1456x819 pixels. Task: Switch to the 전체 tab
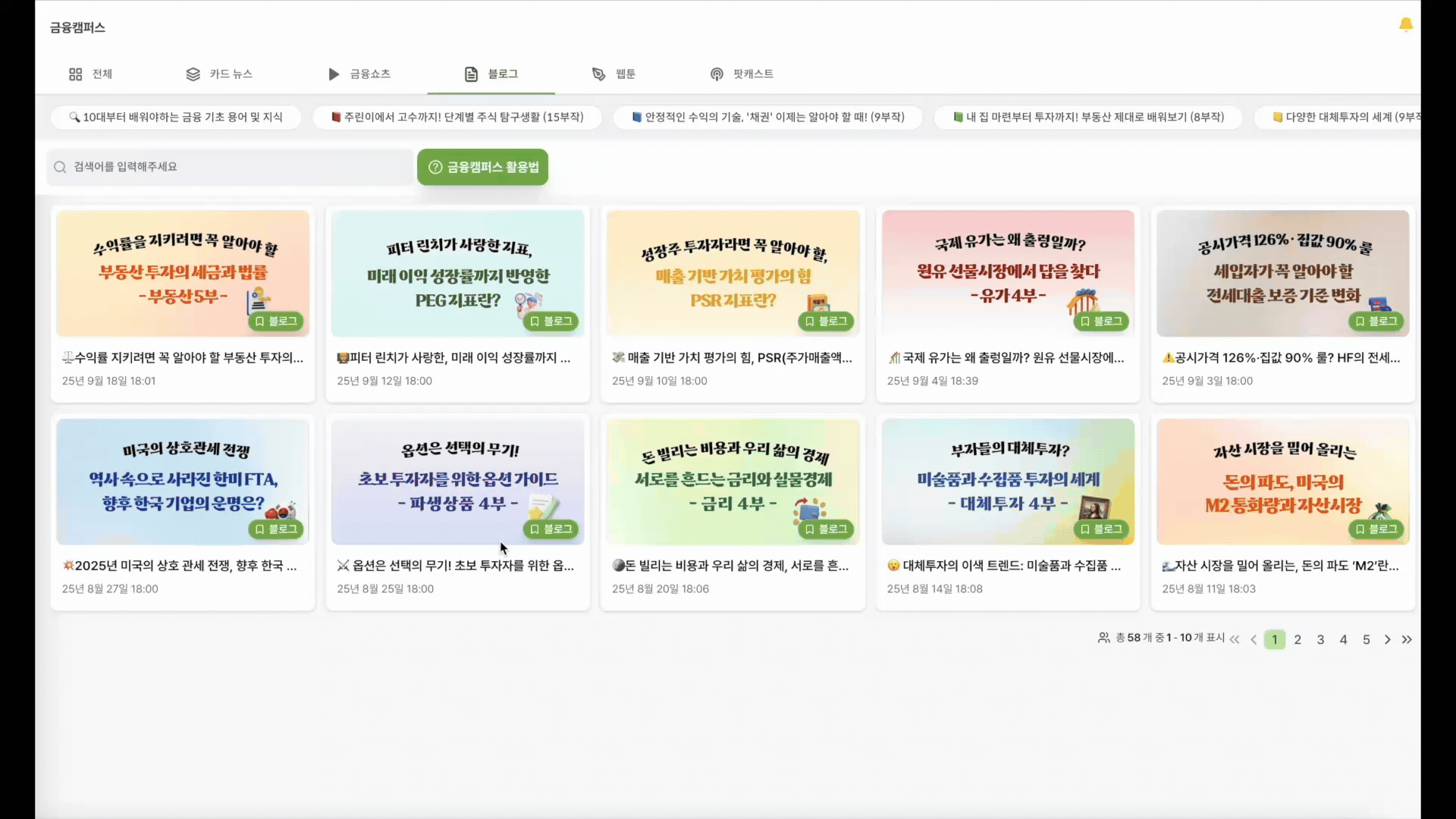(90, 74)
